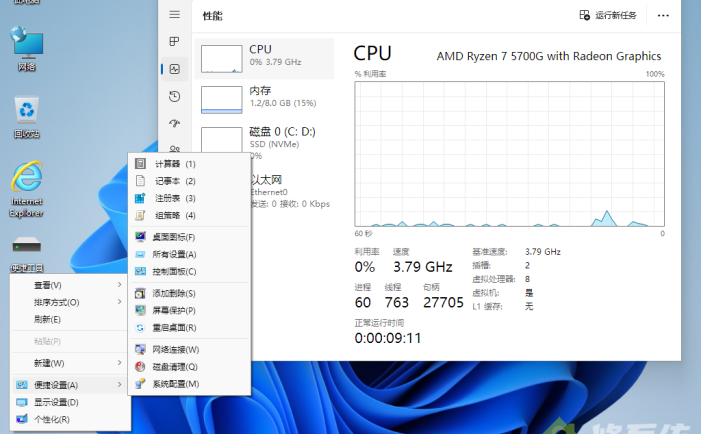This screenshot has height=434, width=701.
Task: Expand the Sort by (排序方式) submenu
Action: tap(70, 302)
